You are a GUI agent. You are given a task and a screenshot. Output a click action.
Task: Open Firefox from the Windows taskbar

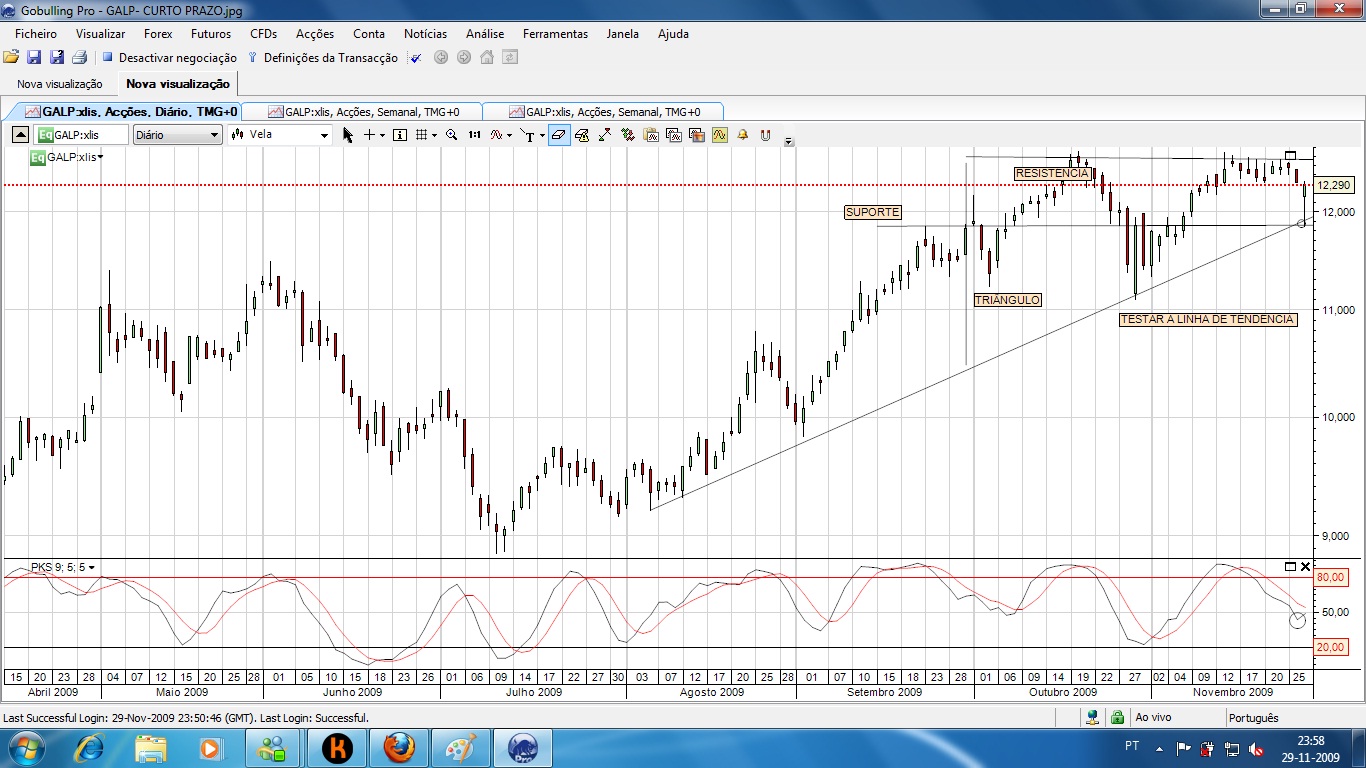coord(399,747)
